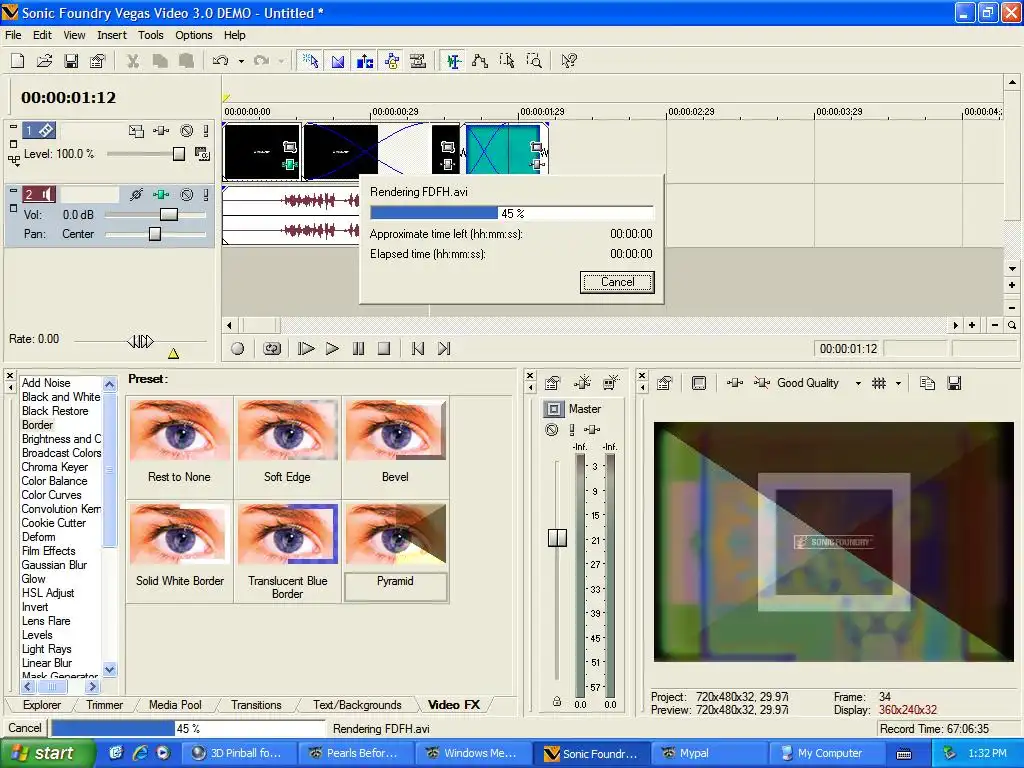Minimize audio track 2 height
Viewport: 1024px width, 768px height.
click(x=13, y=191)
